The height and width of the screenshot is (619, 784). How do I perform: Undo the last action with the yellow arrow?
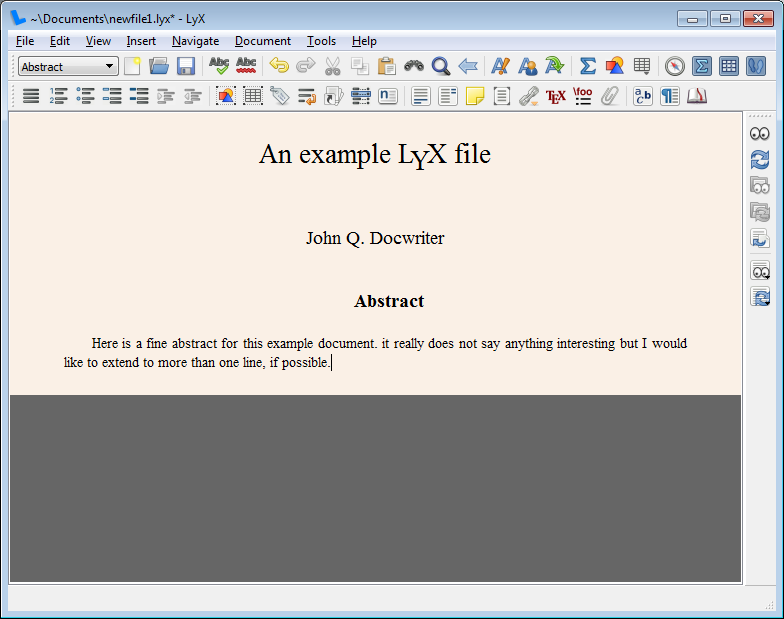point(279,66)
